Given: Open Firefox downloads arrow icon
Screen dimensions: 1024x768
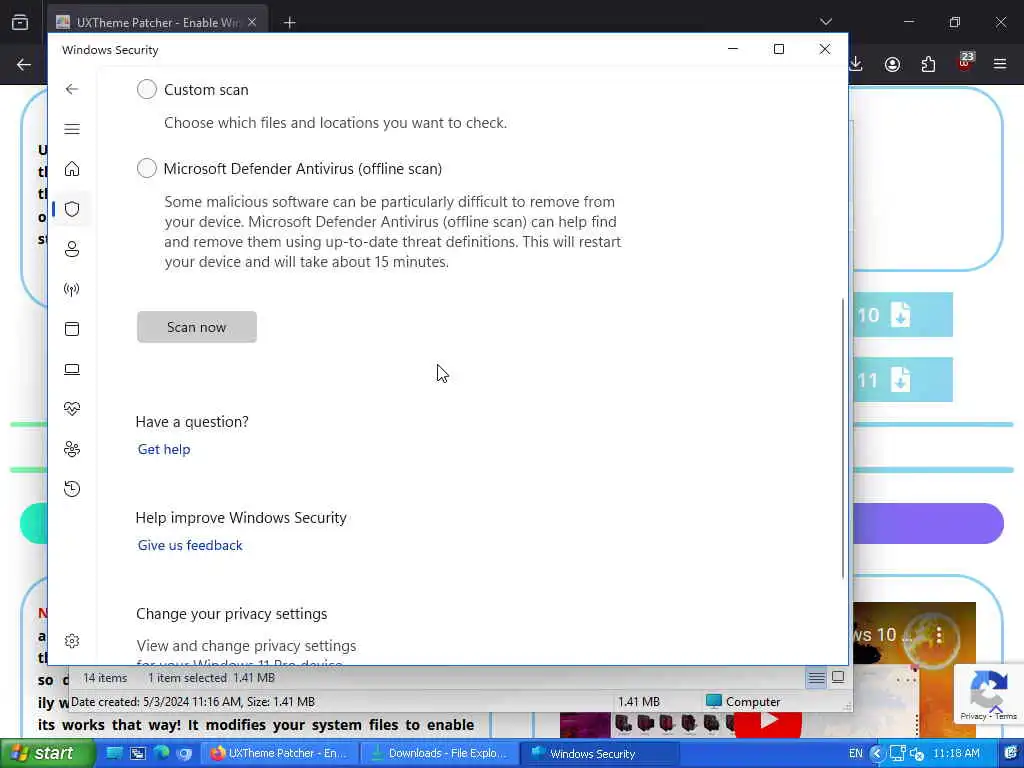Looking at the screenshot, I should pos(856,64).
